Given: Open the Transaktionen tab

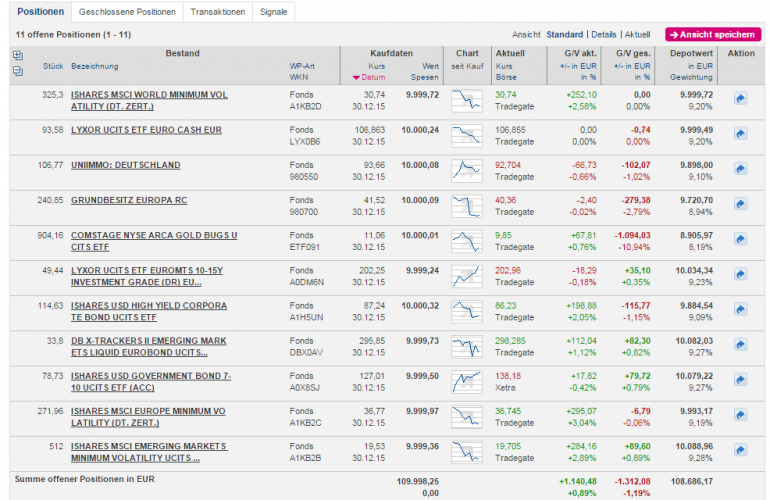Looking at the screenshot, I should coord(218,12).
